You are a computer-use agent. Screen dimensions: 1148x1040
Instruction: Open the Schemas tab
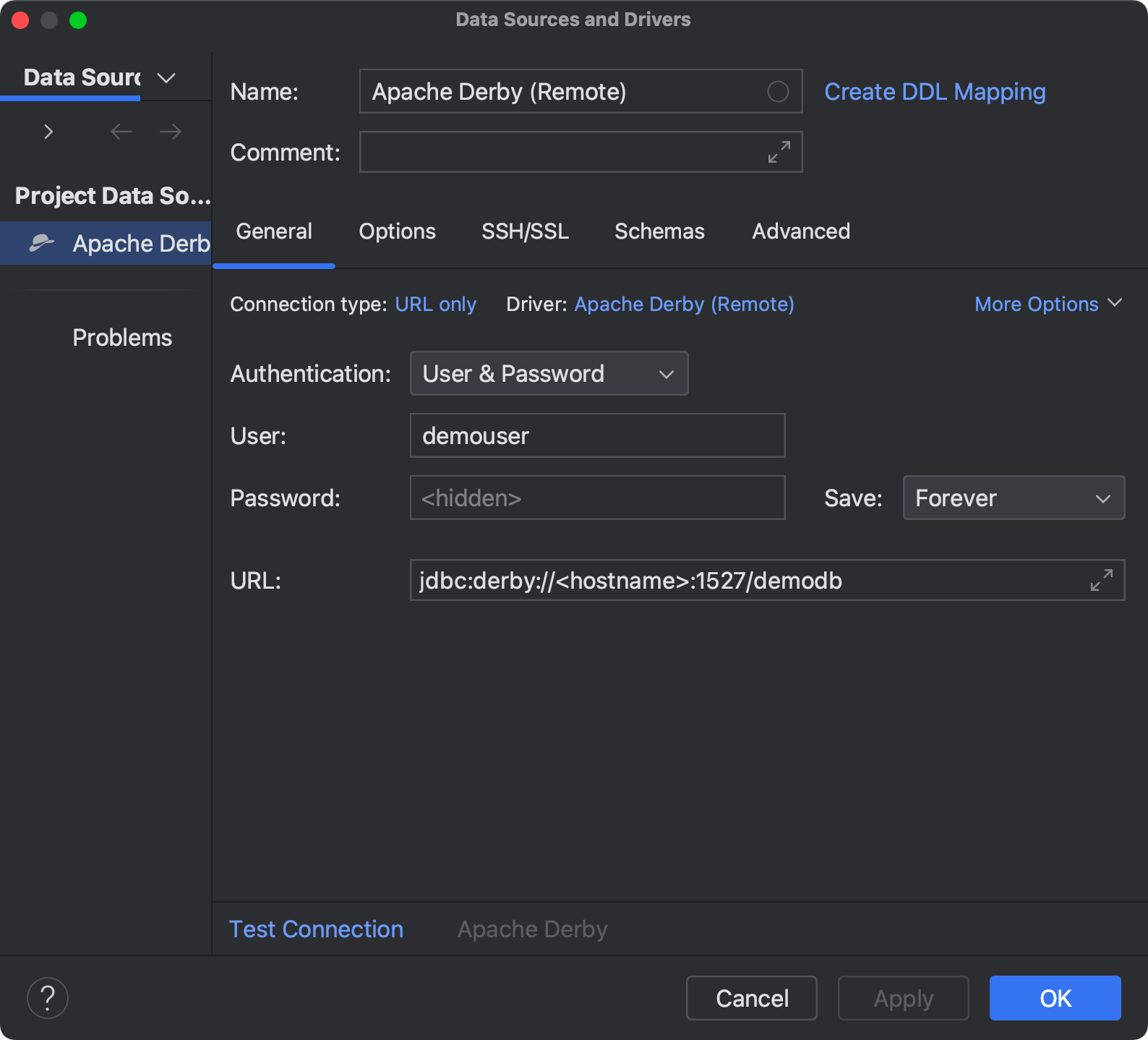659,231
